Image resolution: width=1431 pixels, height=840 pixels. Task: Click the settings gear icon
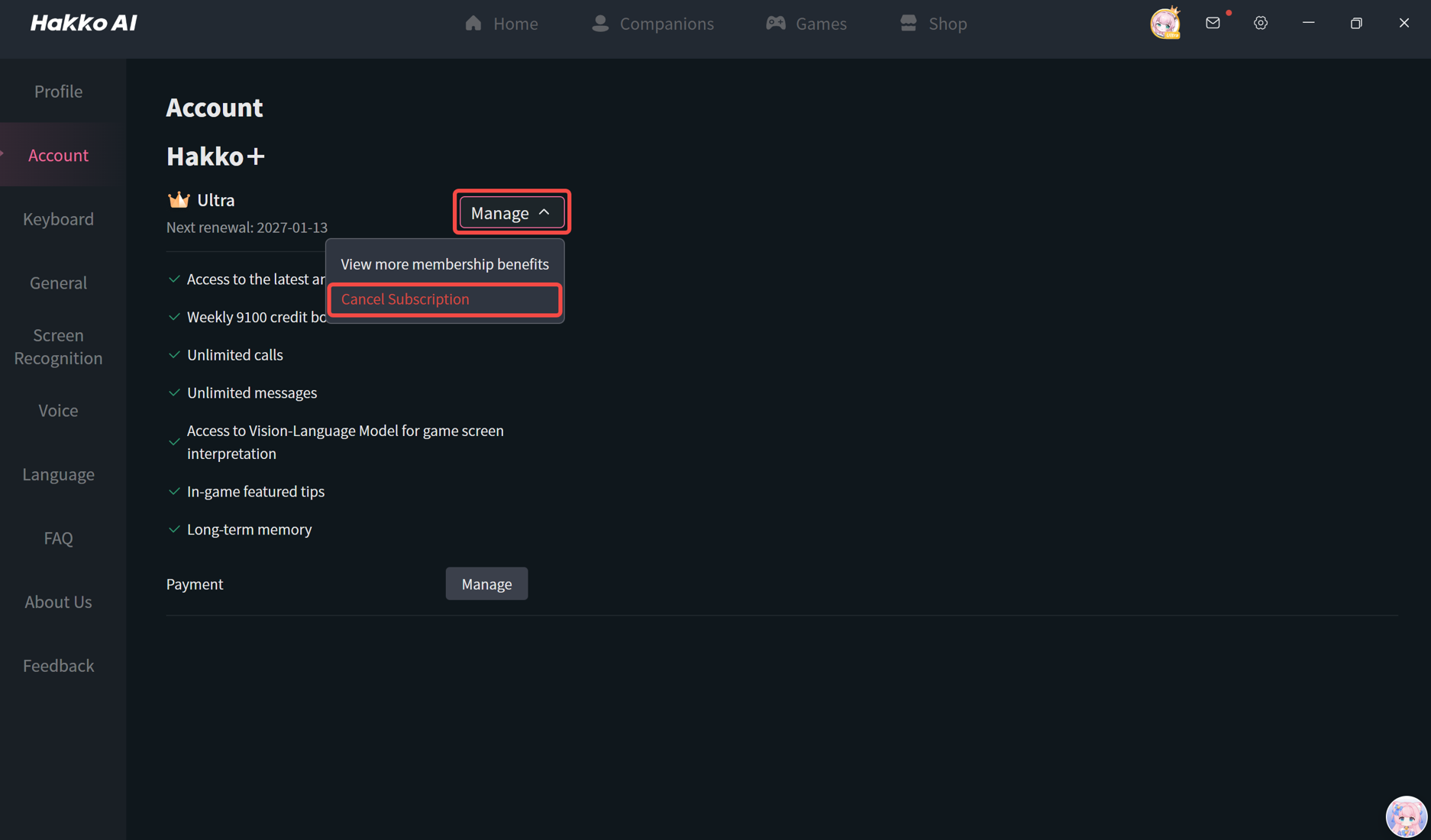[x=1260, y=23]
